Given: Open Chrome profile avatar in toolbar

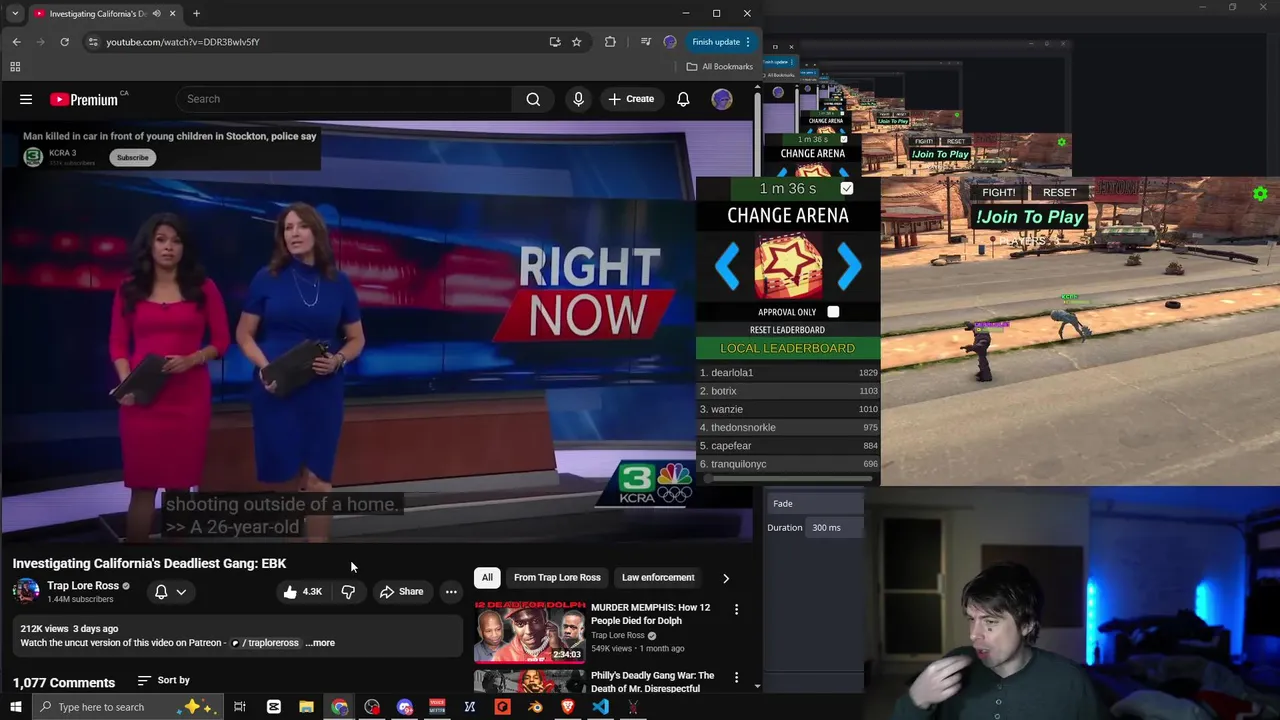Looking at the screenshot, I should pyautogui.click(x=670, y=42).
